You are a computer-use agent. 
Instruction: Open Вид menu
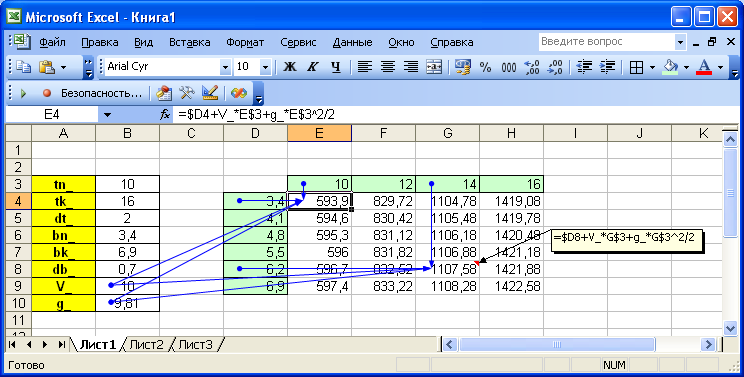143,42
